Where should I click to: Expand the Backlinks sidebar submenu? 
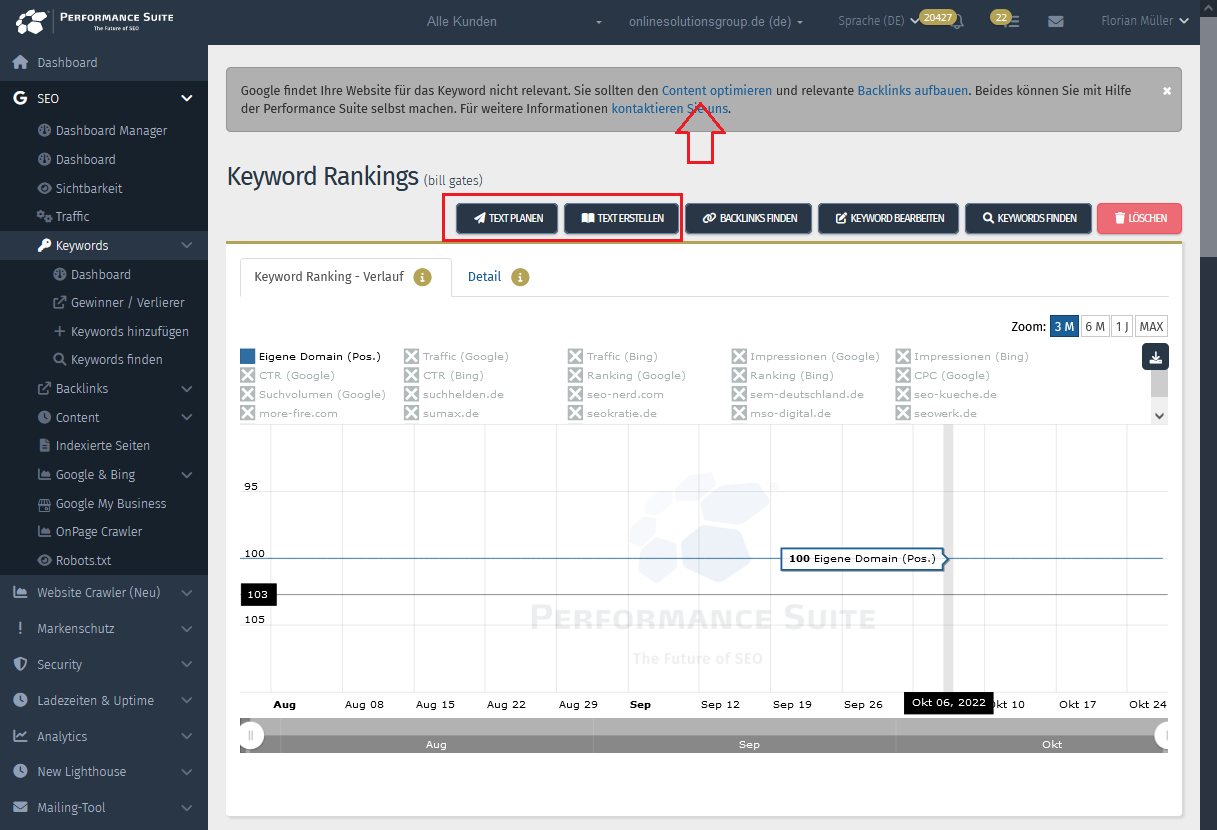[186, 388]
